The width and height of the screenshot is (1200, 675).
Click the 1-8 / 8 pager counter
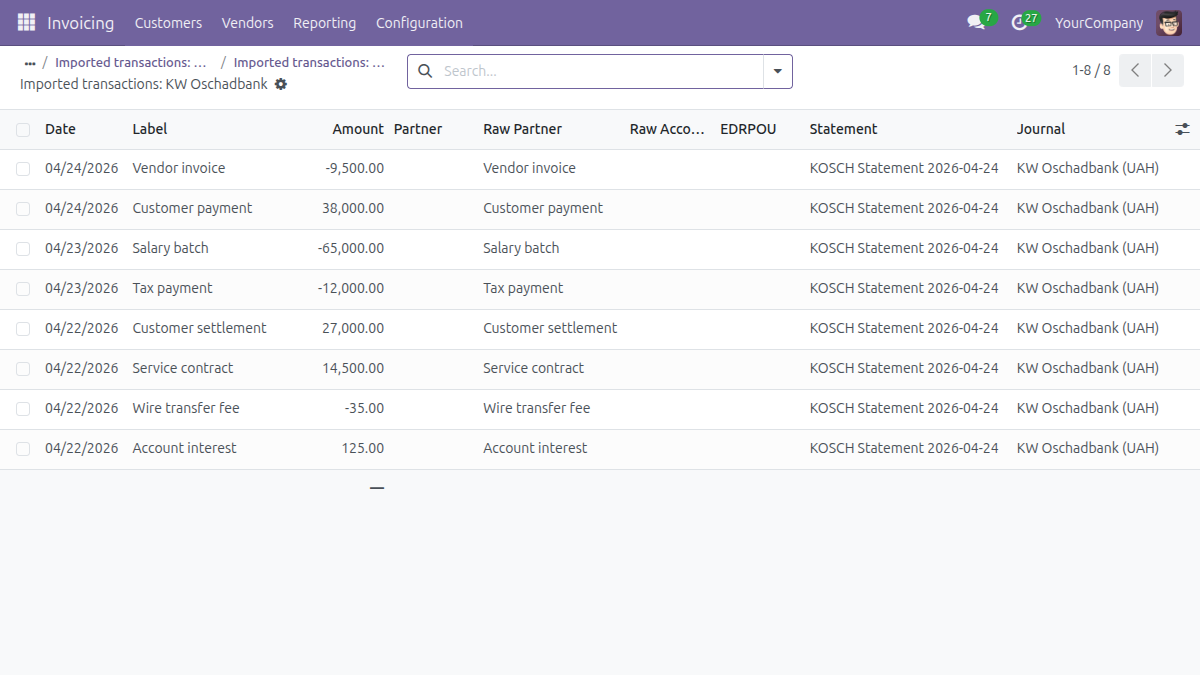(1091, 70)
